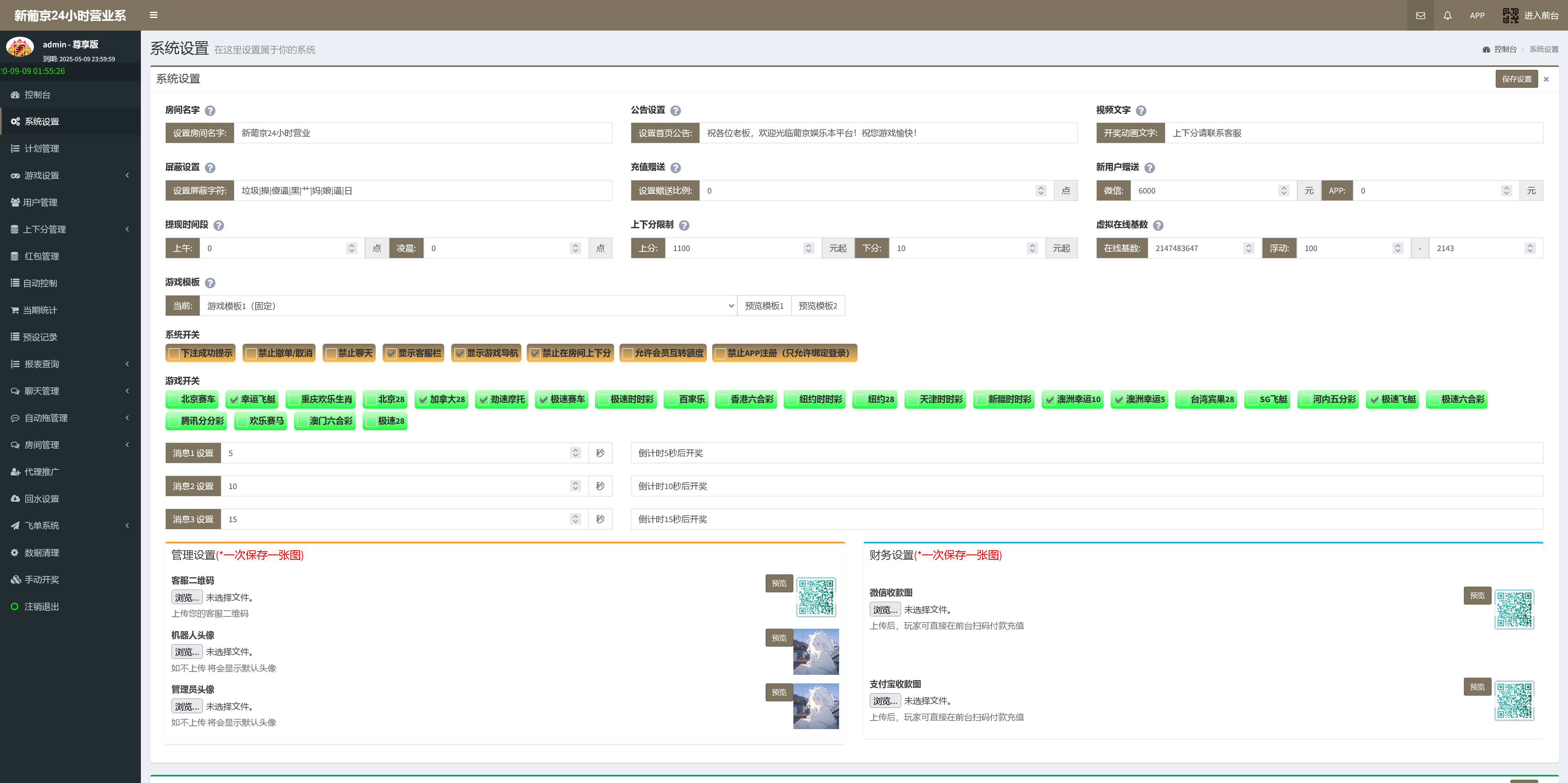1568x783 pixels.
Task: Uncheck the 显示客服栏 option
Action: (392, 354)
